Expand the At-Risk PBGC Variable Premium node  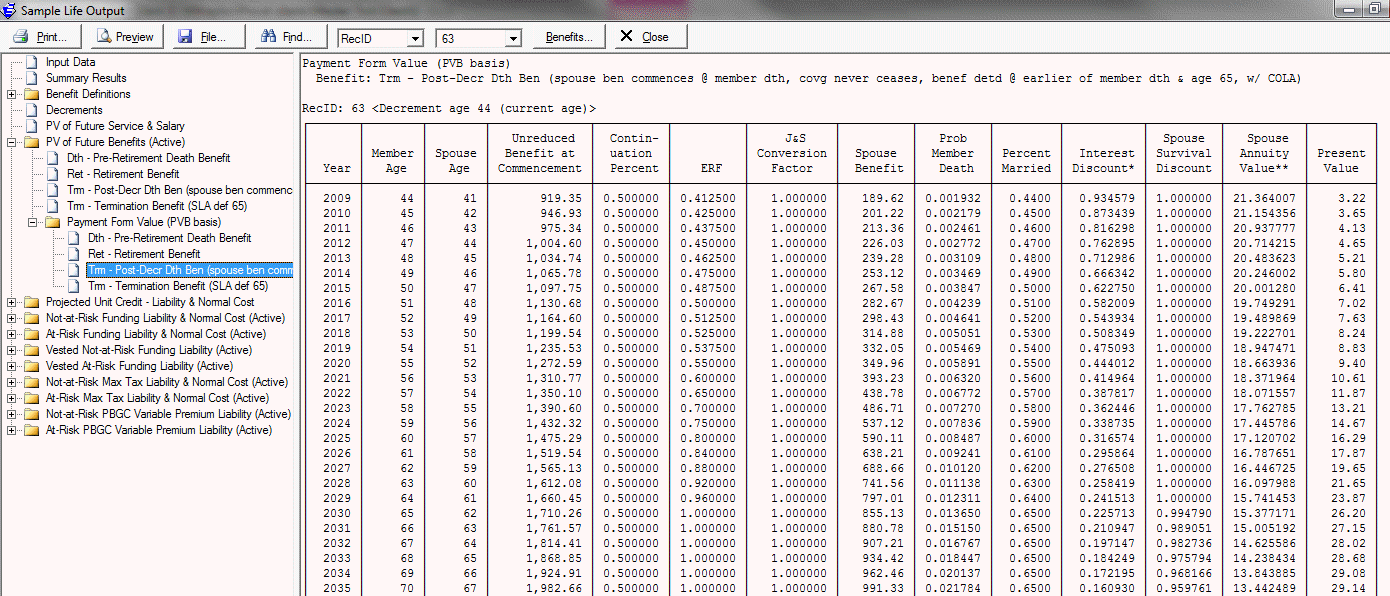(12, 430)
